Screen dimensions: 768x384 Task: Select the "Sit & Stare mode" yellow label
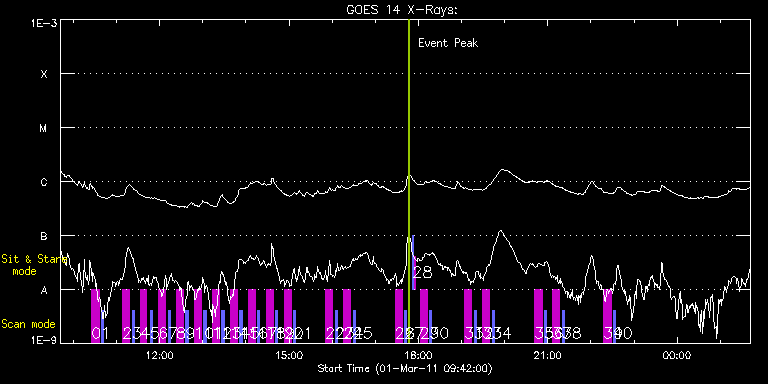click(x=34, y=264)
